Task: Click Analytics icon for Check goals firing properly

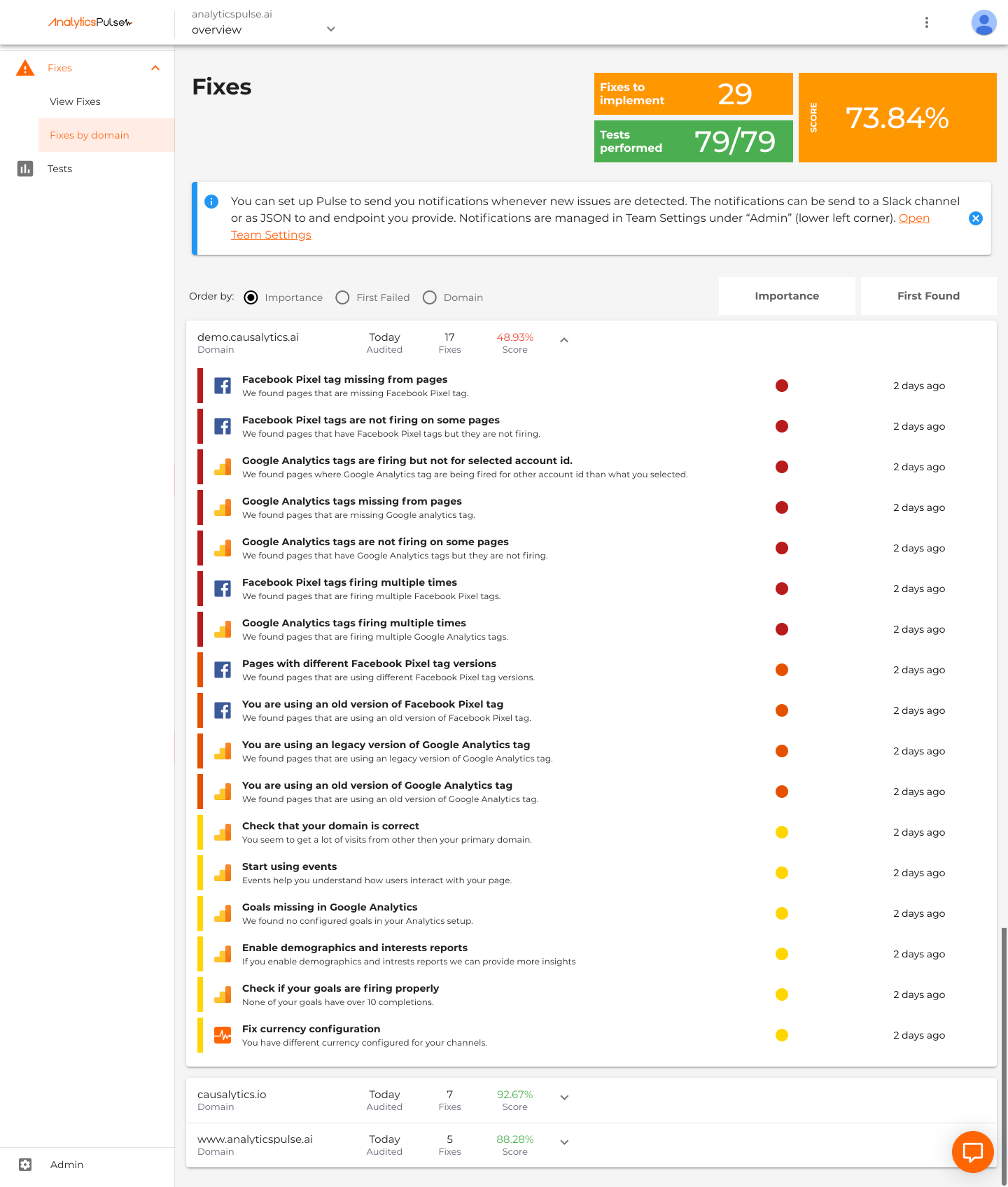Action: point(223,995)
